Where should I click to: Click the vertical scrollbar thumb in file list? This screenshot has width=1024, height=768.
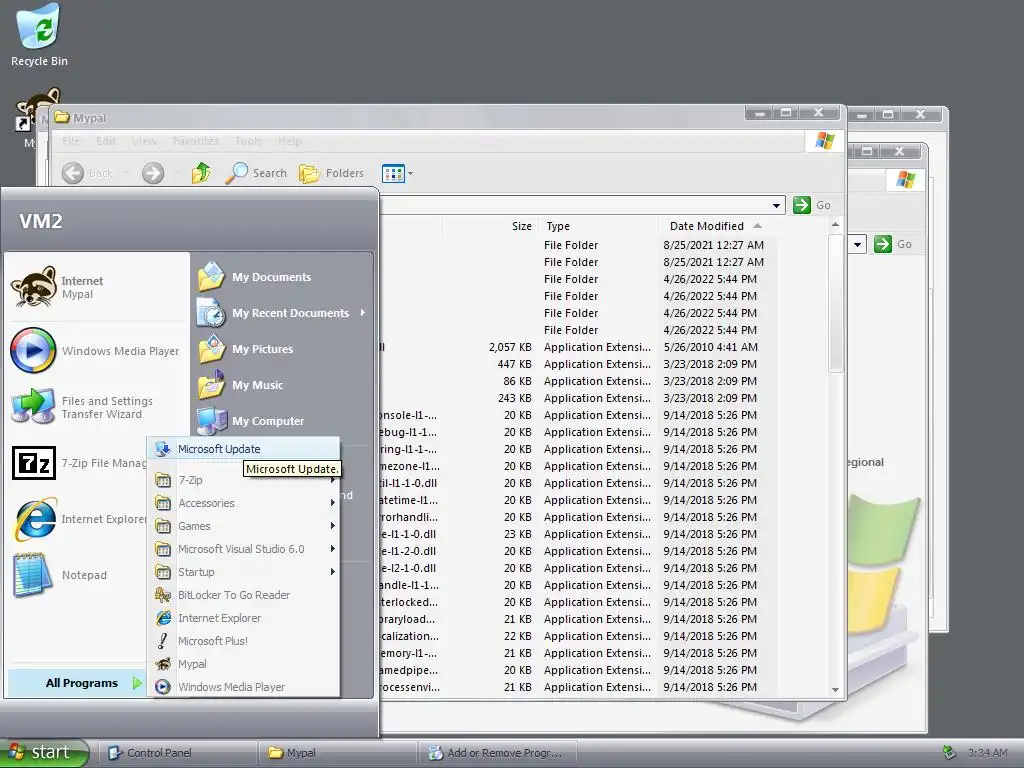tap(835, 302)
